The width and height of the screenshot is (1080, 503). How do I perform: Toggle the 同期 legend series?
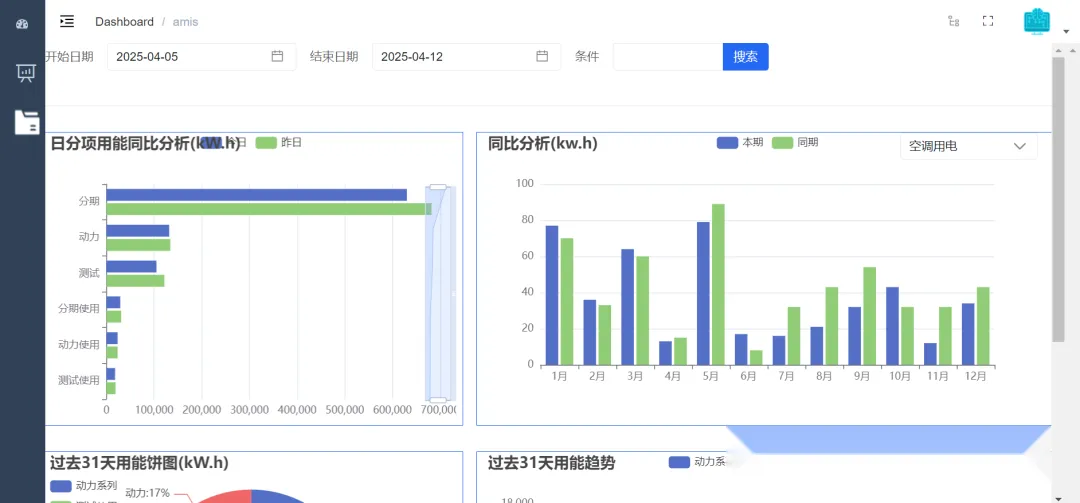coord(795,143)
